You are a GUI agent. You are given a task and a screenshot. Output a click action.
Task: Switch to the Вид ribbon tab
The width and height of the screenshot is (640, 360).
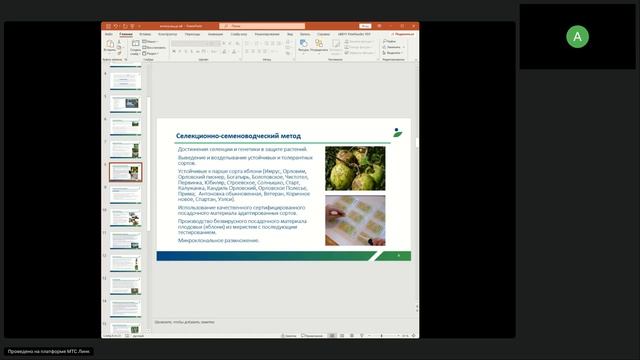tap(290, 34)
